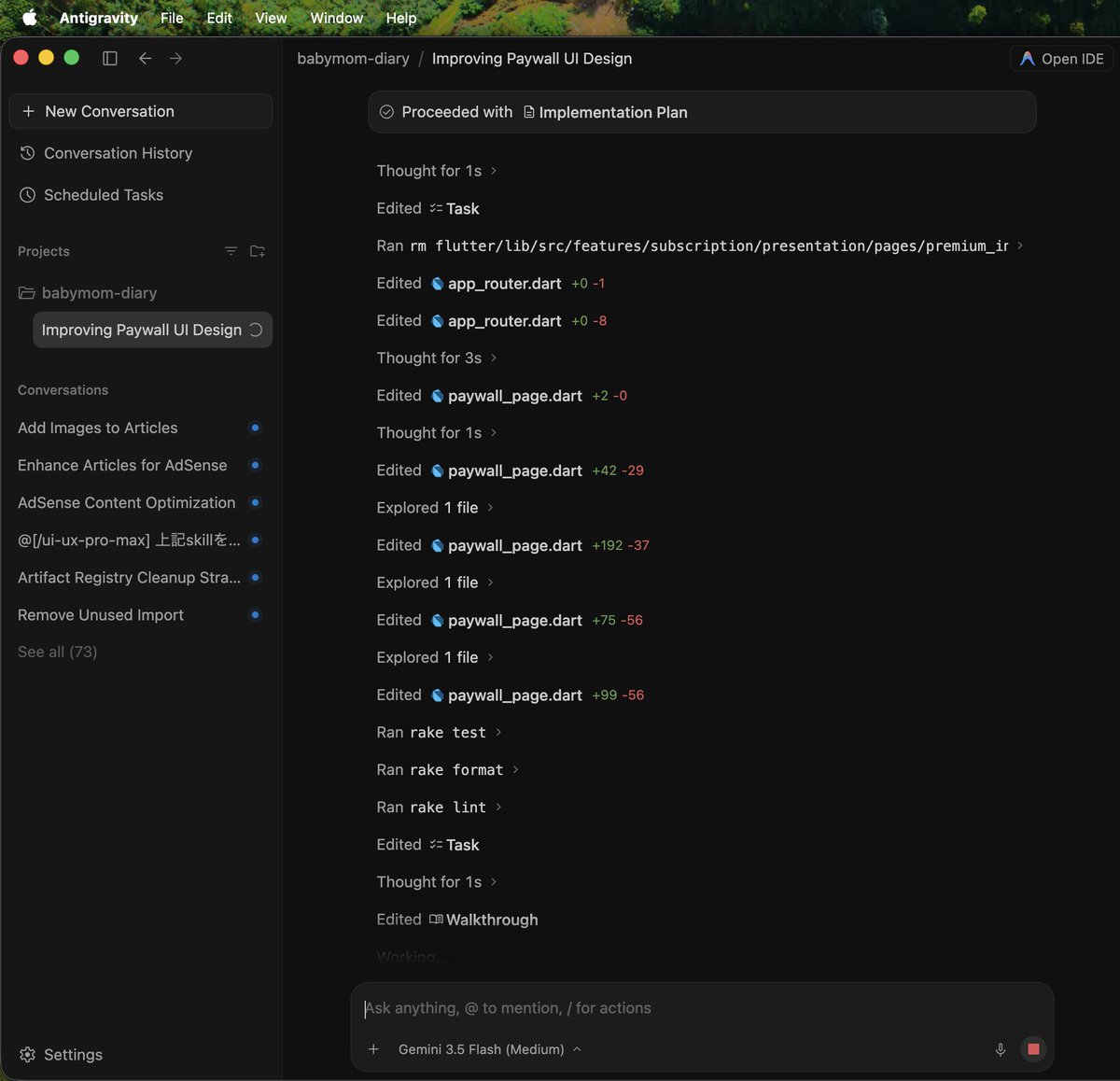
Task: Open the Window menu
Action: pos(336,18)
